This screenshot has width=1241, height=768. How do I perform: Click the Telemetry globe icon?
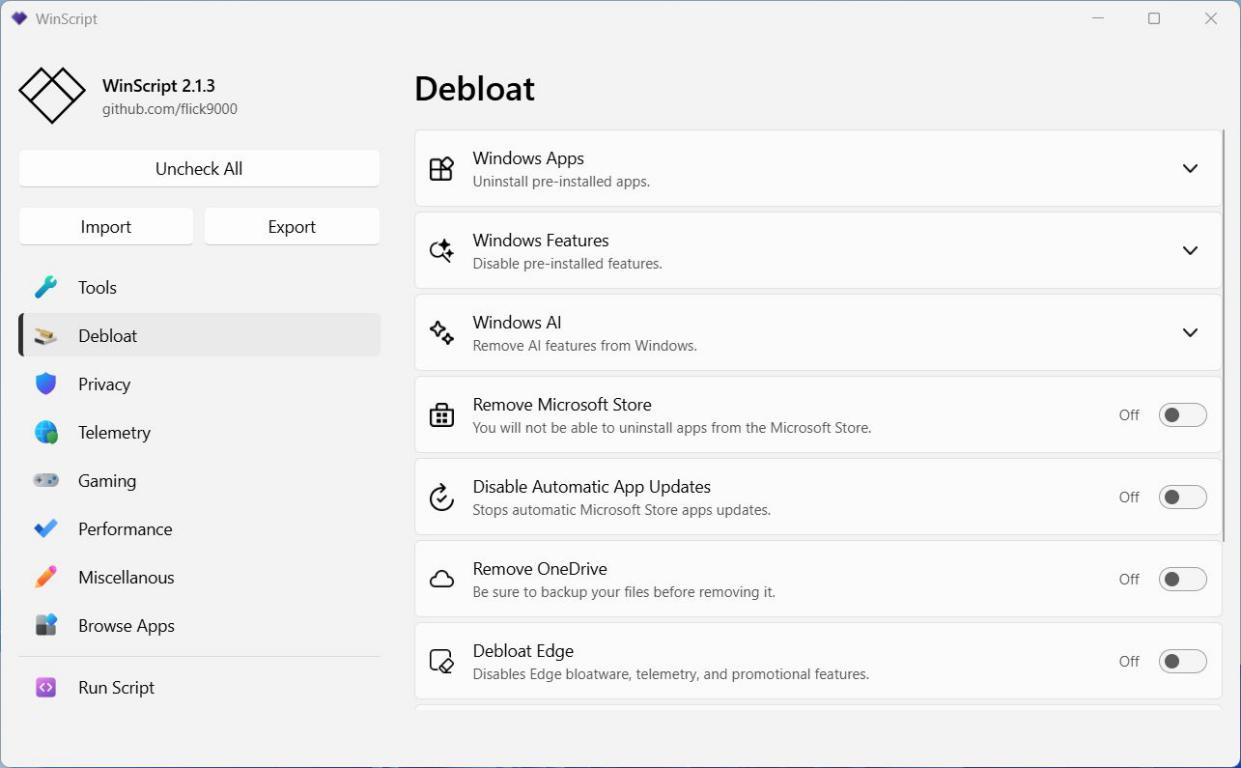(x=46, y=432)
